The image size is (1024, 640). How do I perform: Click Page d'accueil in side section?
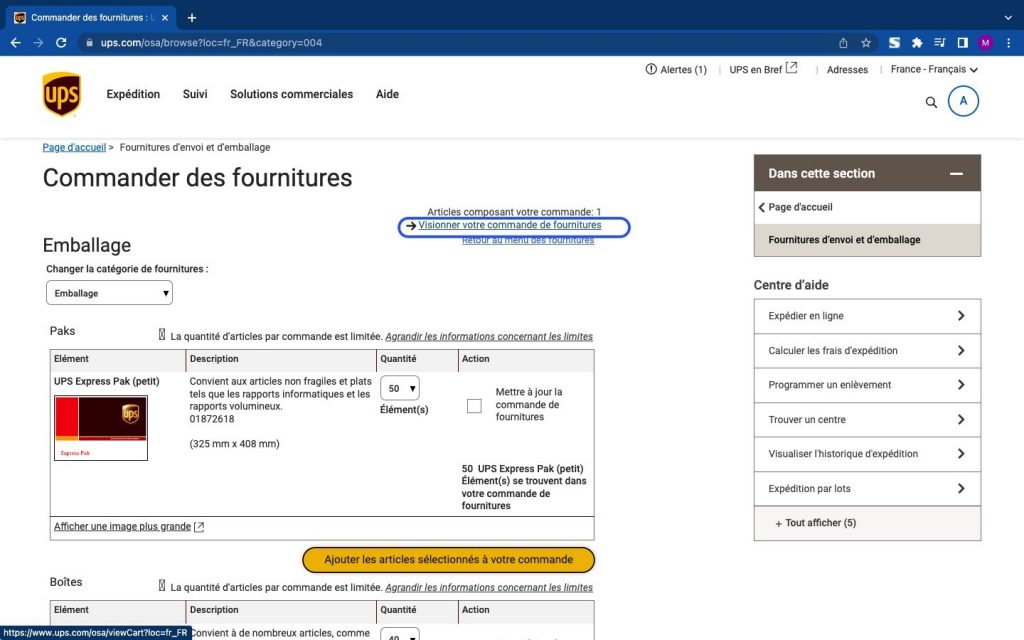800,207
